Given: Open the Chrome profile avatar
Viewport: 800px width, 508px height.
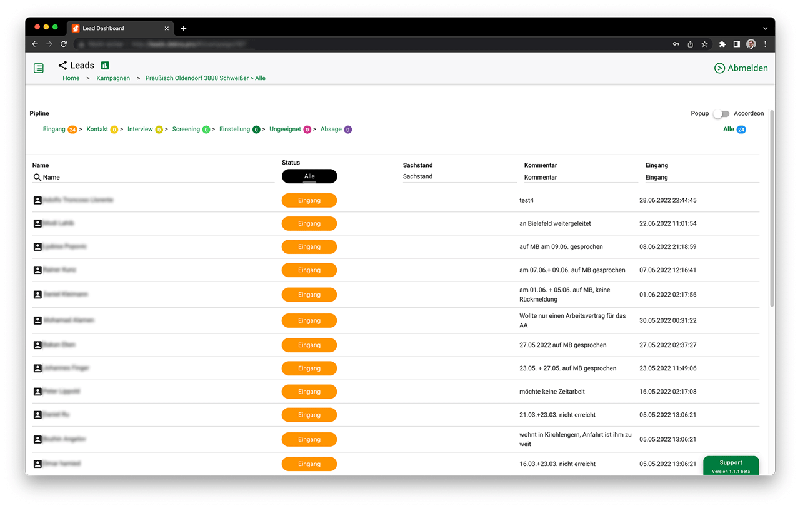Looking at the screenshot, I should (x=751, y=44).
